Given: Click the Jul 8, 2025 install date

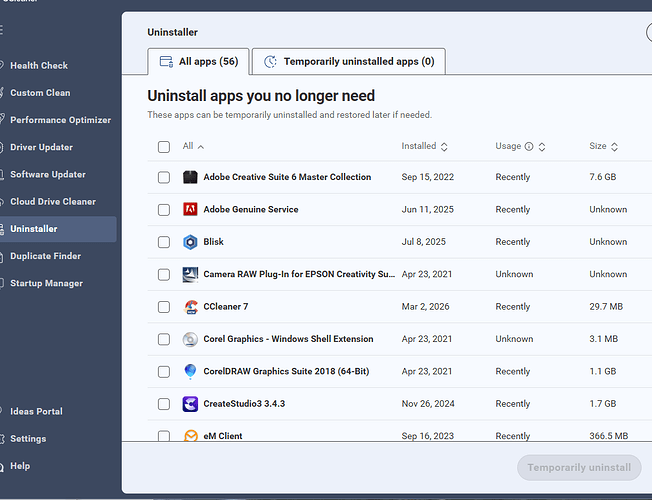Looking at the screenshot, I should click(x=423, y=242).
